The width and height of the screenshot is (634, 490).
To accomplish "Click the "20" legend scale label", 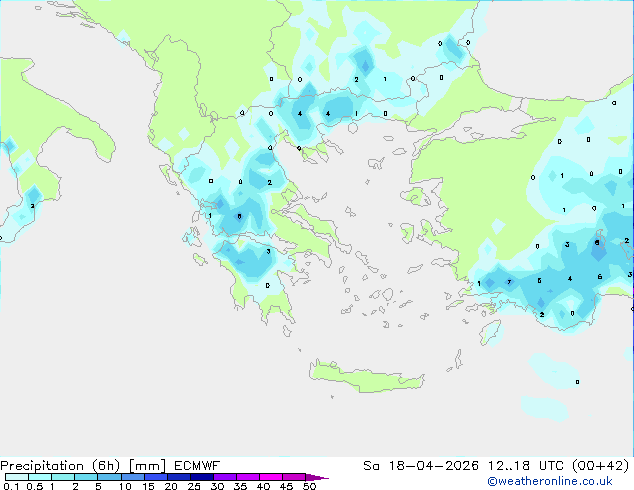I will pyautogui.click(x=171, y=486).
